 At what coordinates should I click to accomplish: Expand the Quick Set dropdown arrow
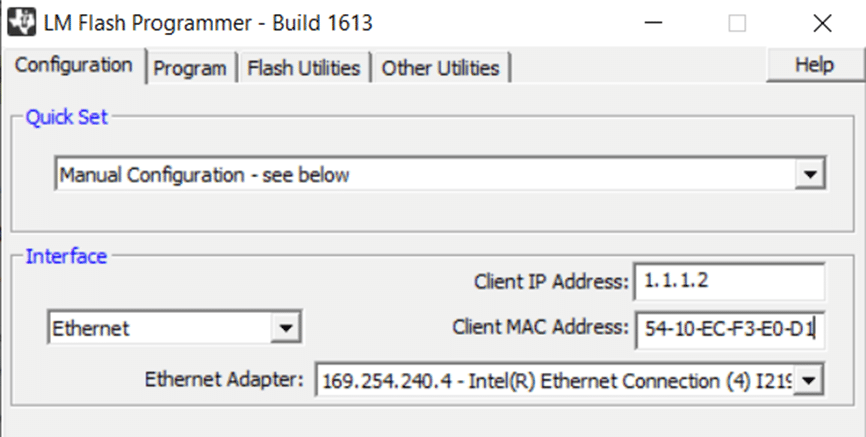coord(810,175)
